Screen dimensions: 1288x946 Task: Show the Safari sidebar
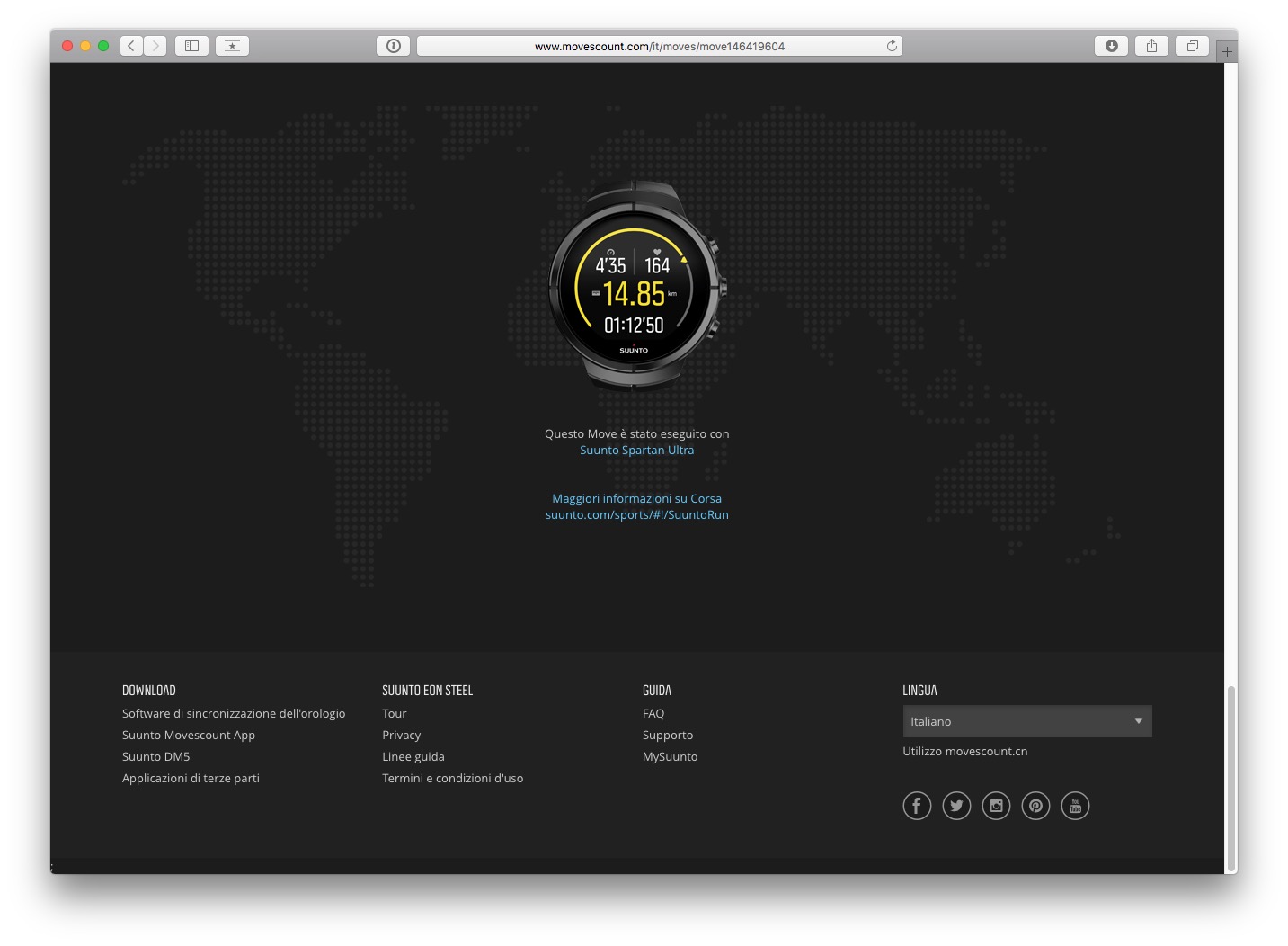(191, 46)
